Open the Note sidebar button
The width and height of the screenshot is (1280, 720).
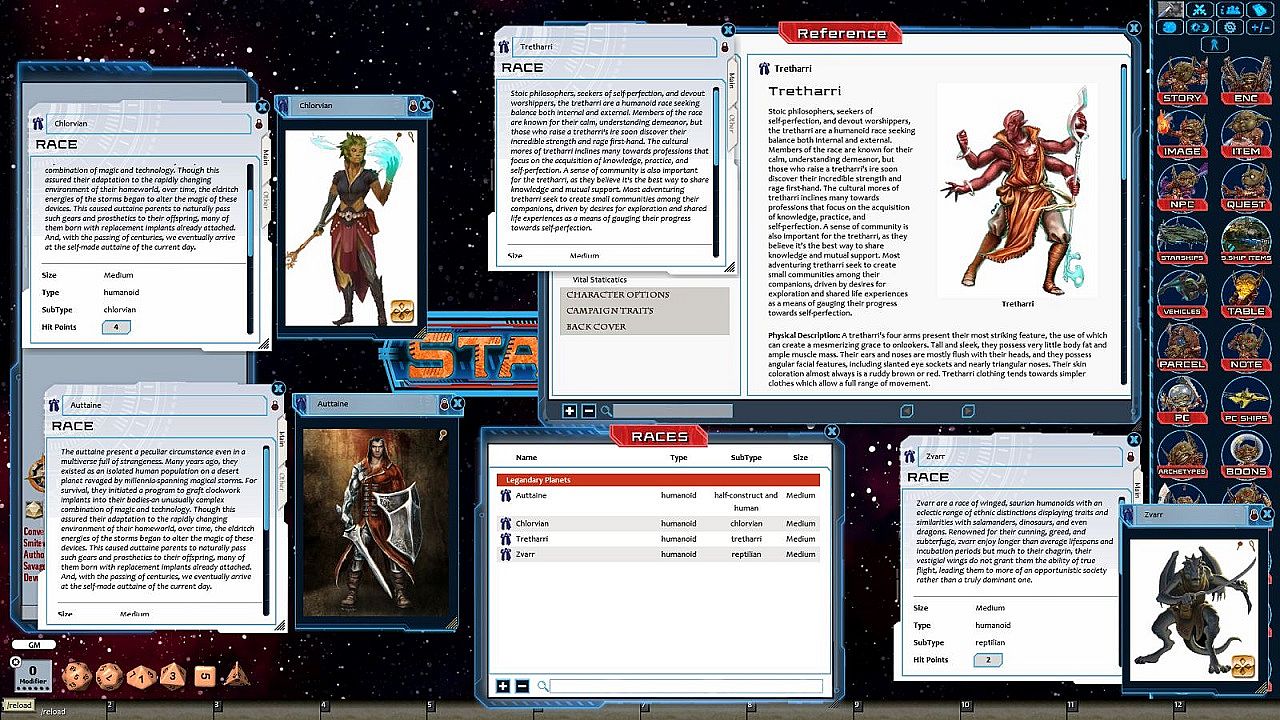click(1246, 346)
